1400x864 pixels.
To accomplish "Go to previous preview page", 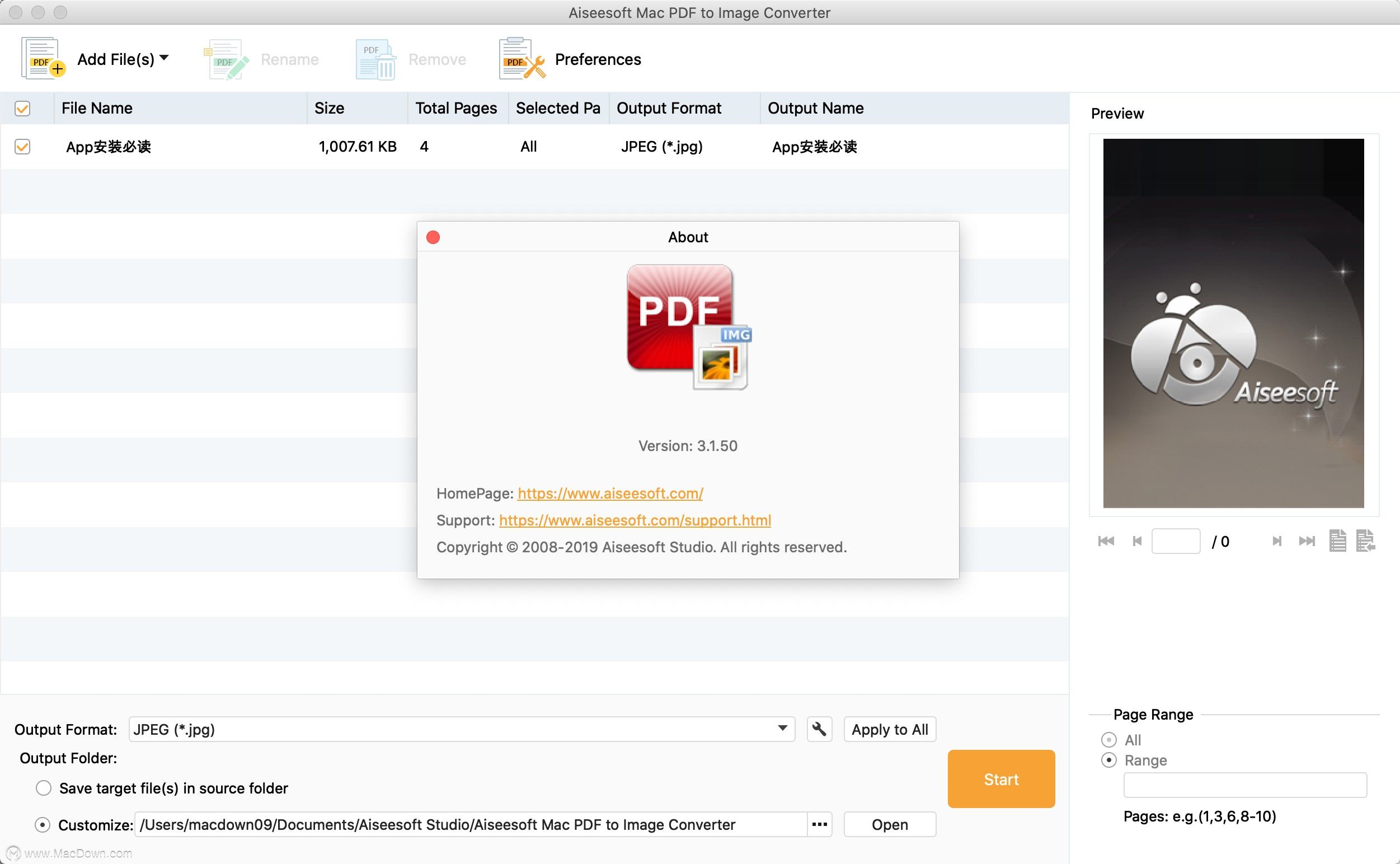I will point(1136,541).
